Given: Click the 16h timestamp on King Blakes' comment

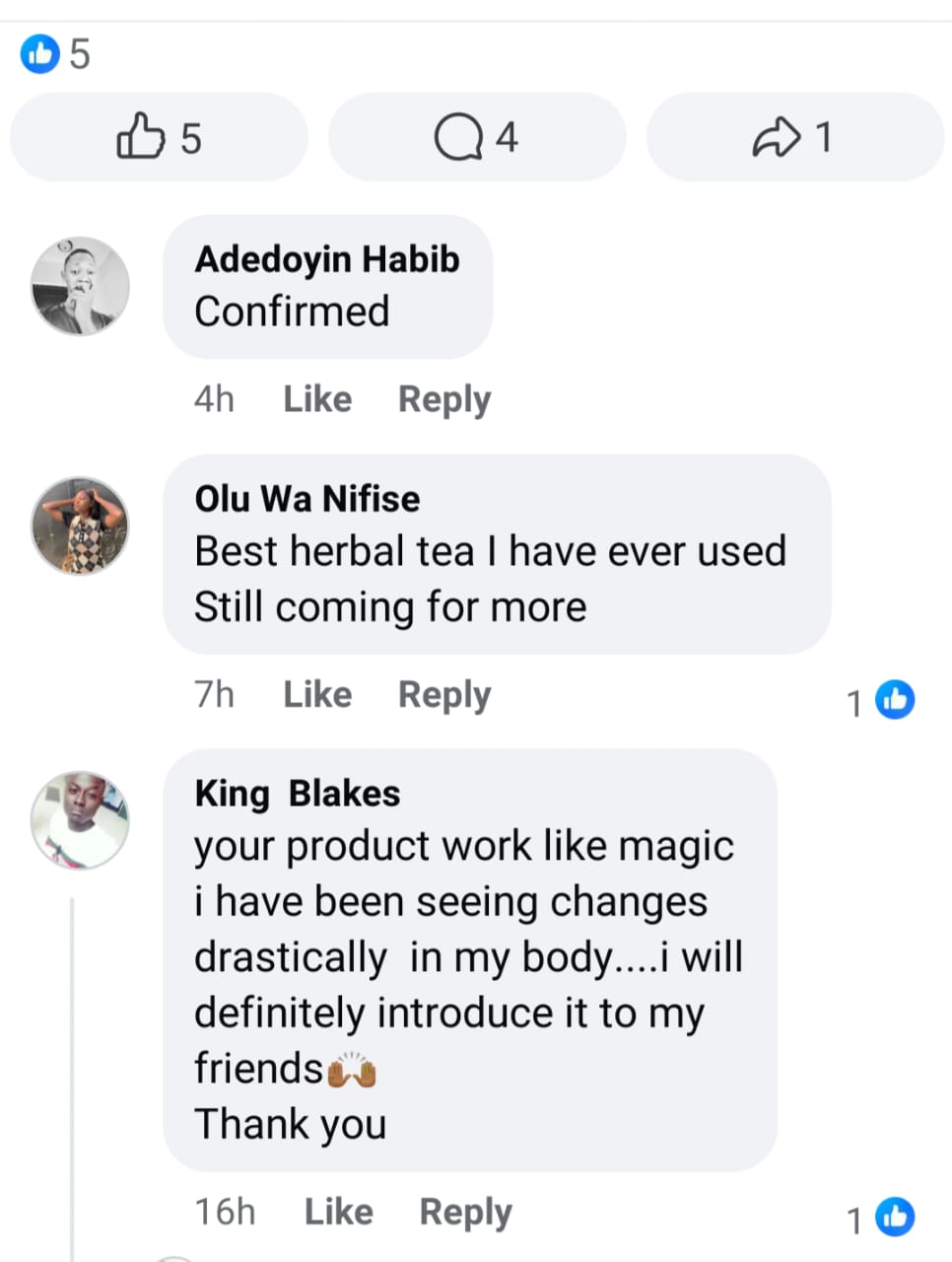Looking at the screenshot, I should (x=225, y=1212).
